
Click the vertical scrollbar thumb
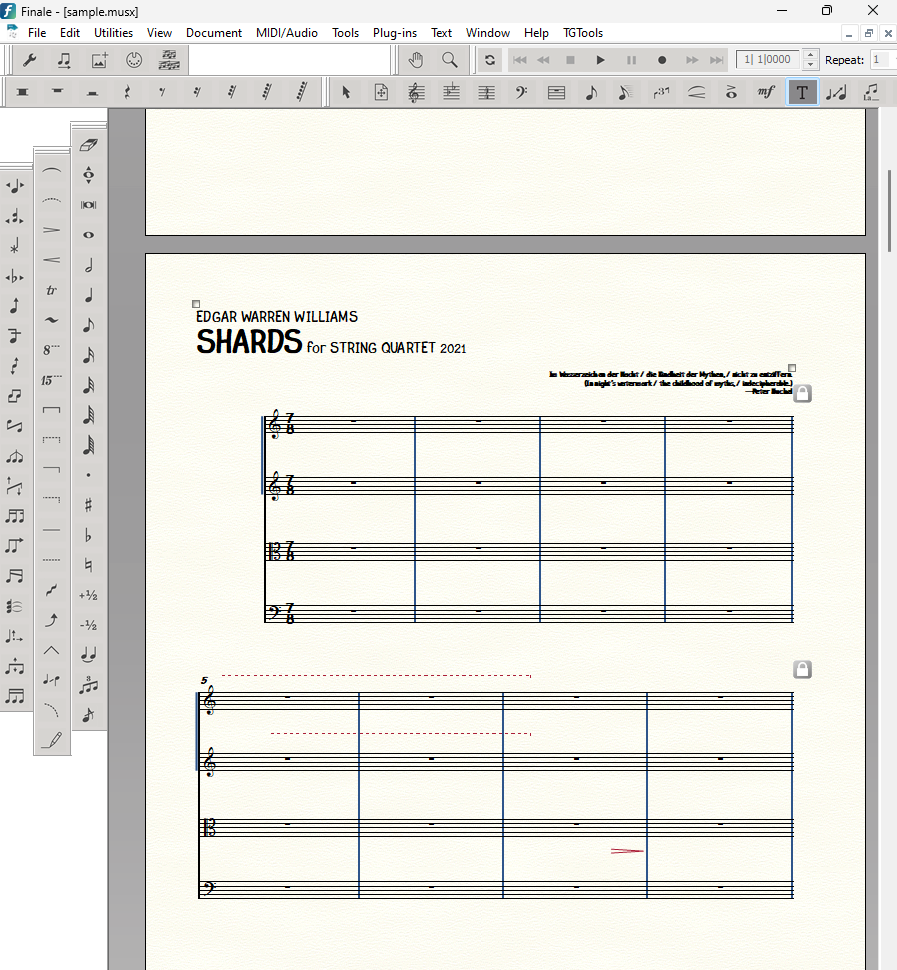click(888, 210)
